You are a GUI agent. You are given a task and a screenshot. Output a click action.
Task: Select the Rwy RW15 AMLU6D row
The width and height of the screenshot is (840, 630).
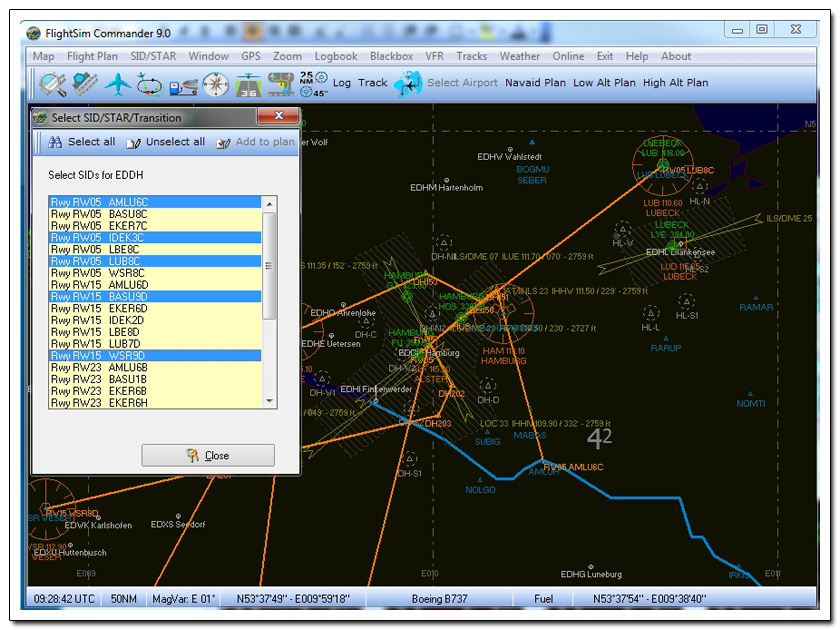click(x=155, y=285)
